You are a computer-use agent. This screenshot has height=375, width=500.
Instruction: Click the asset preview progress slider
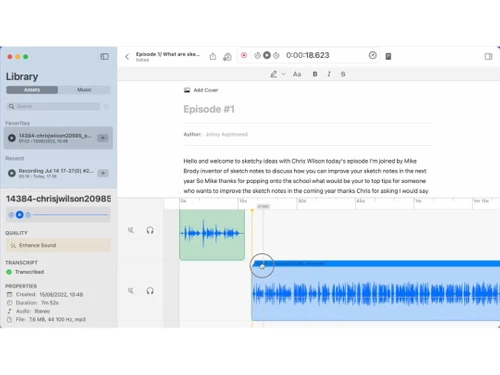(x=70, y=215)
